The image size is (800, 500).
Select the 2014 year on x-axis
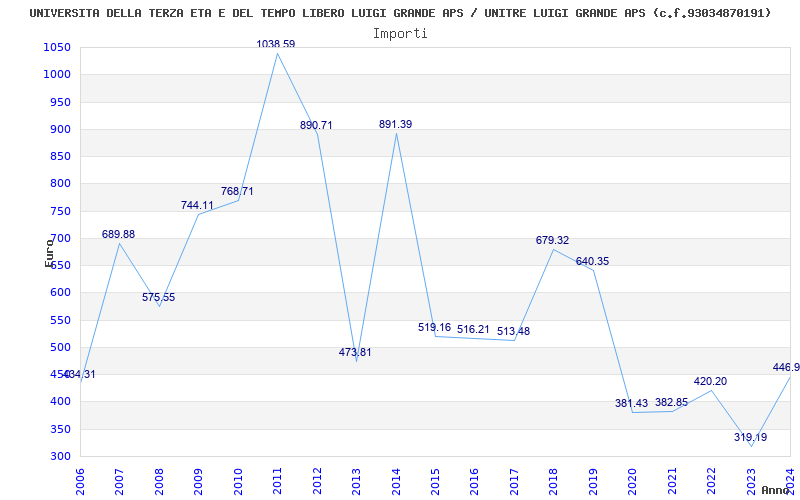click(x=396, y=481)
